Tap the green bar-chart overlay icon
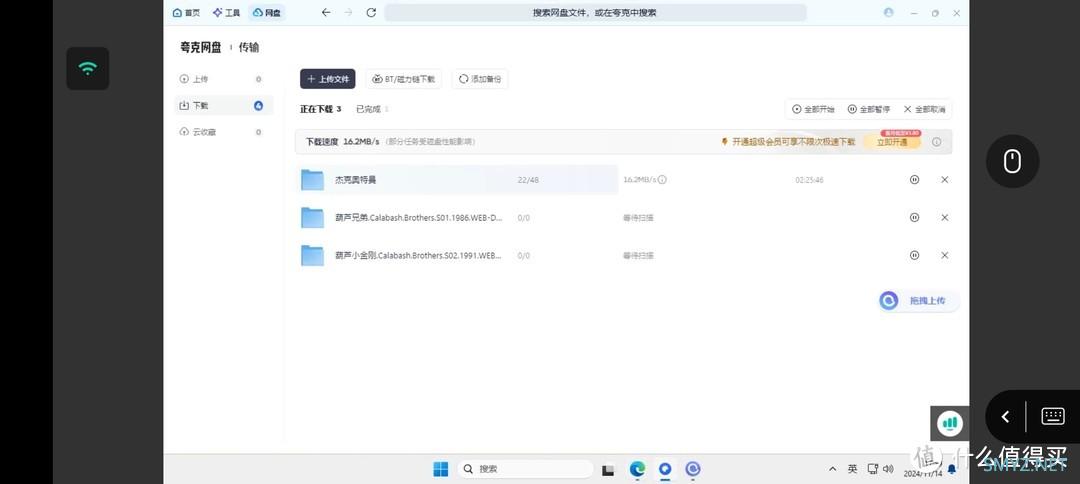 coord(950,423)
